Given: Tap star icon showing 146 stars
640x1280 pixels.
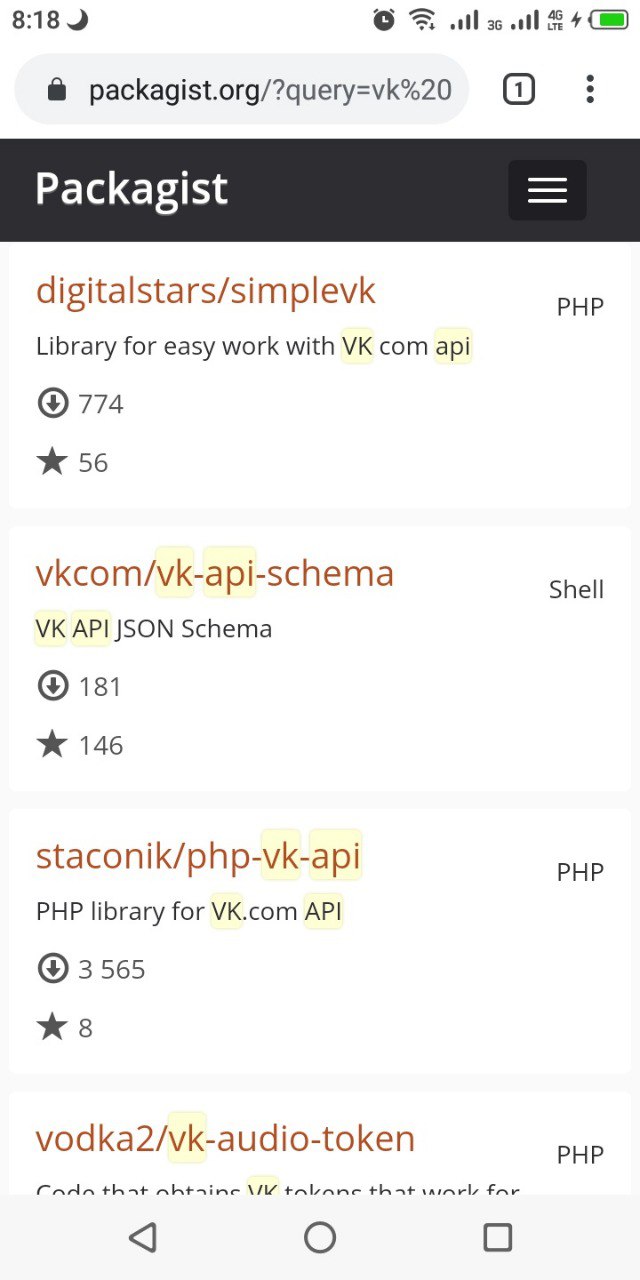Looking at the screenshot, I should [52, 745].
